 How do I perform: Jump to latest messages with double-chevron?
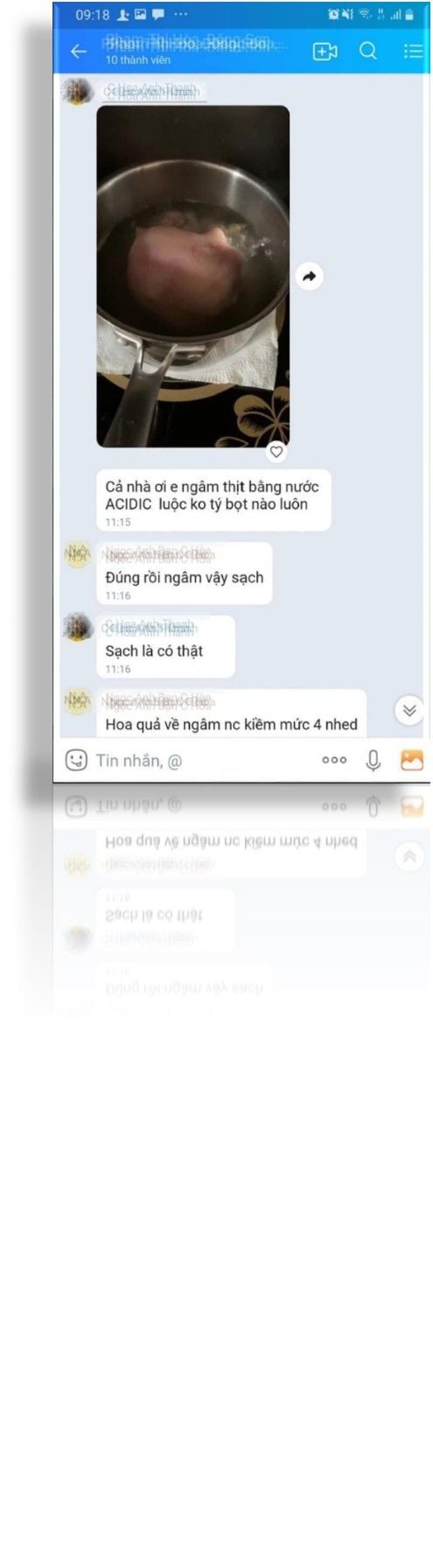point(409,710)
